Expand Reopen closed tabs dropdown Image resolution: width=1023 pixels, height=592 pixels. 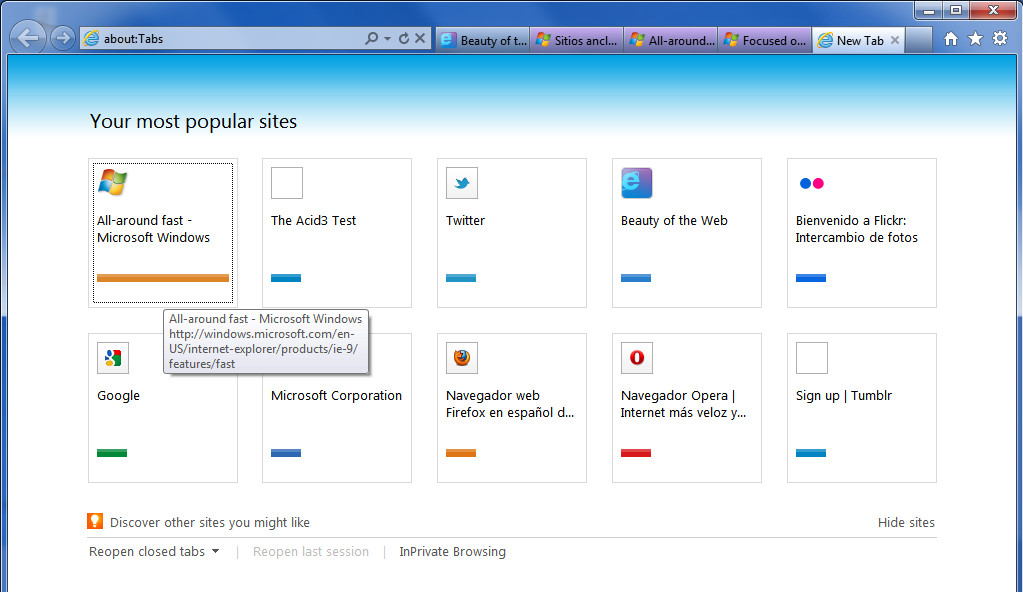click(154, 552)
